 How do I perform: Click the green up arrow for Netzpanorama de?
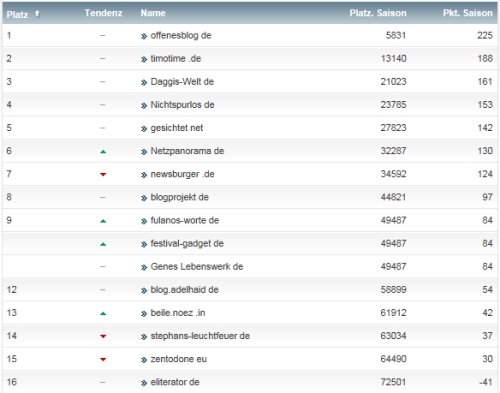pos(103,152)
